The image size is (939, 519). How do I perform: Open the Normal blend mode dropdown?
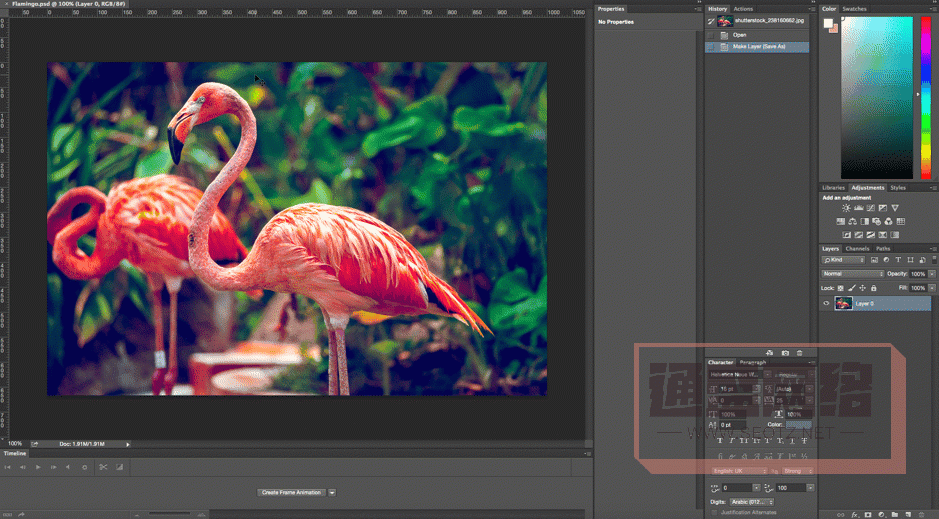pyautogui.click(x=853, y=273)
